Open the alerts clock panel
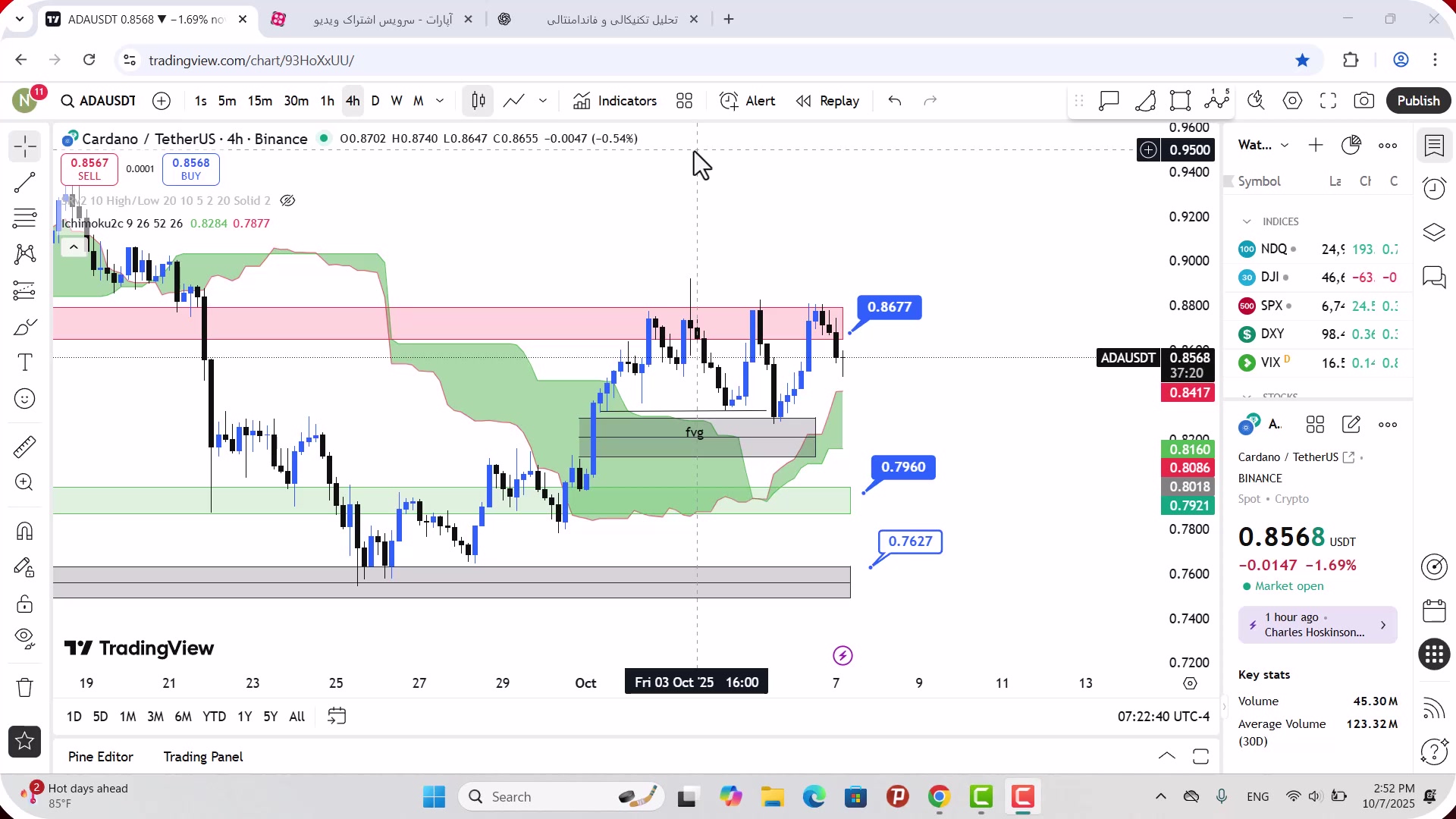Viewport: 1456px width, 819px height. tap(1435, 188)
